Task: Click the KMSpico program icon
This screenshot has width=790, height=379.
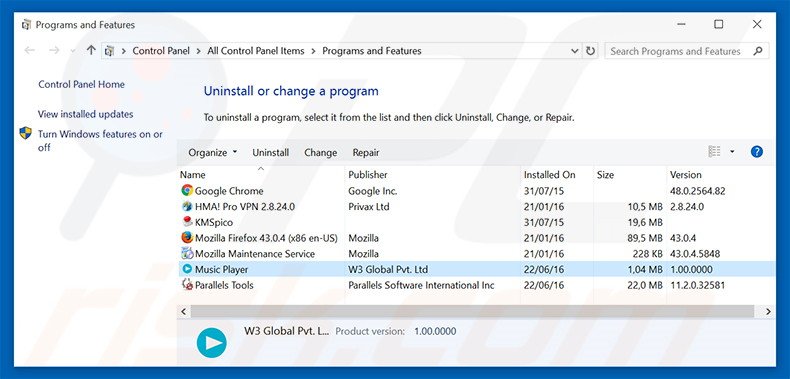Action: 187,222
